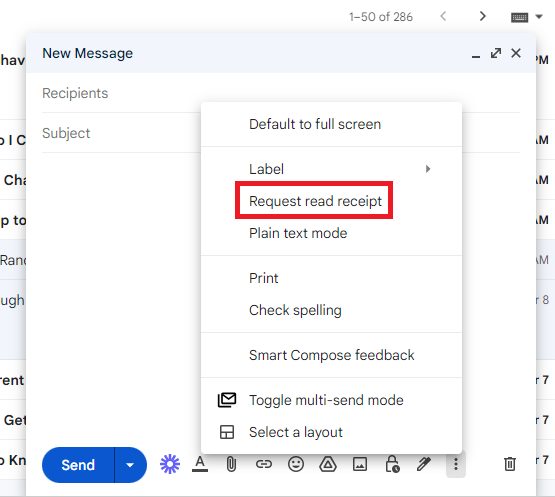Insert files using the Drive icon
The height and width of the screenshot is (497, 555).
tap(328, 464)
